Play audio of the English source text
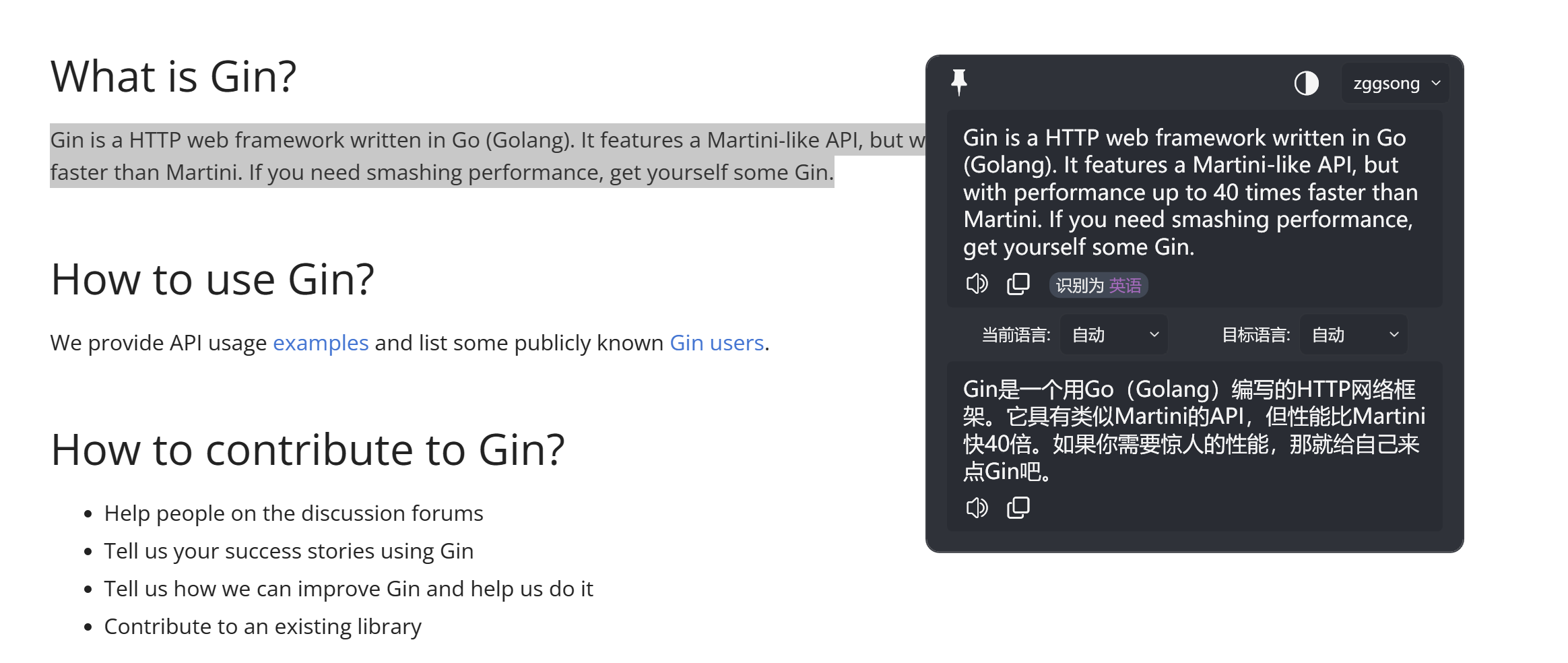Screen dimensions: 1568x663 [x=977, y=284]
